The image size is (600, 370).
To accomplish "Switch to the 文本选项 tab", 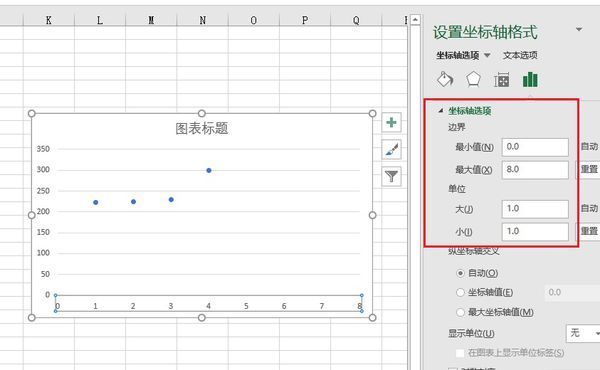I will click(x=520, y=55).
